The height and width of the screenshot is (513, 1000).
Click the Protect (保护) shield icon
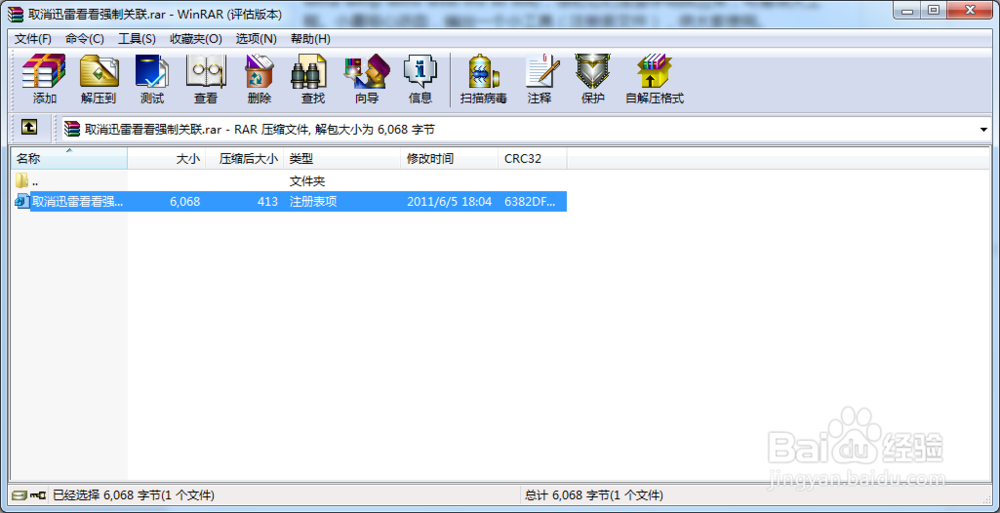[x=592, y=78]
